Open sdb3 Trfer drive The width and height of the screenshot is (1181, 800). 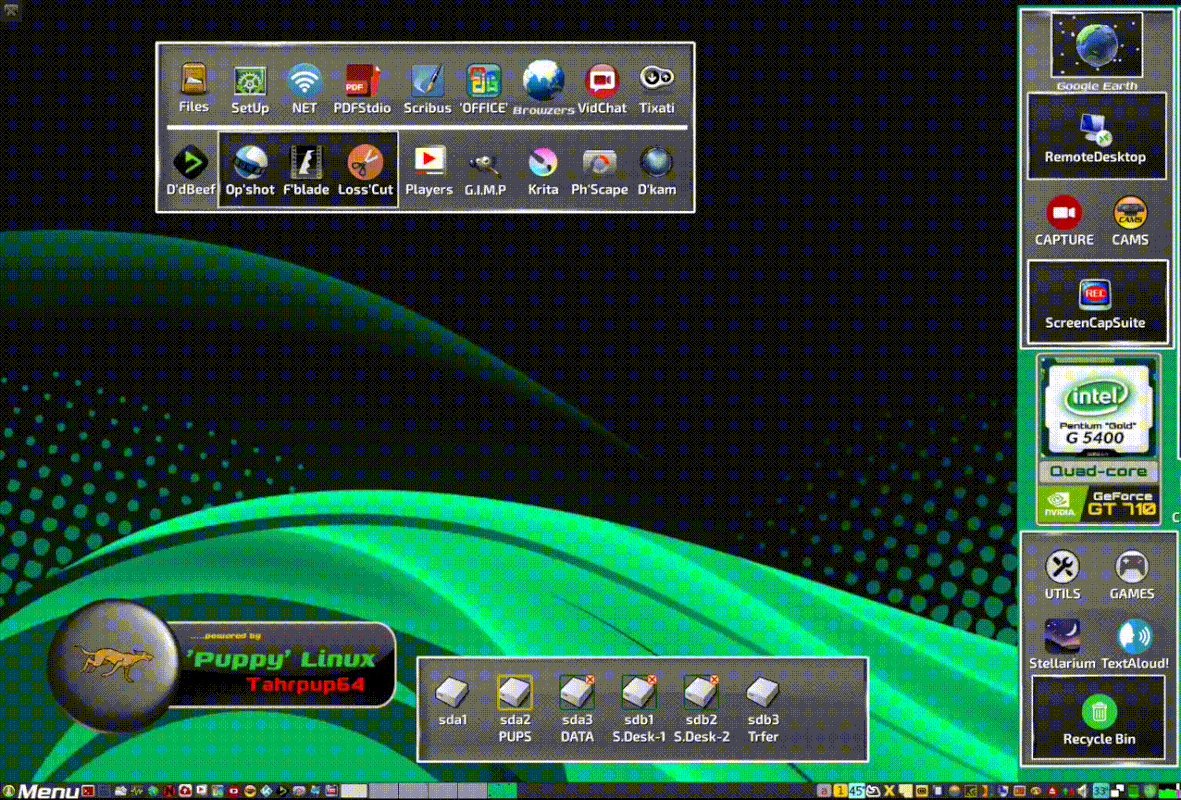pyautogui.click(x=763, y=692)
